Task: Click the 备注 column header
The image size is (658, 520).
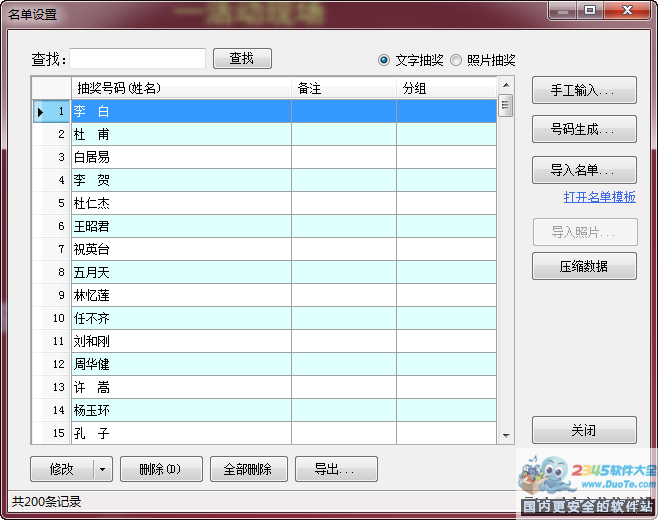Action: point(344,88)
